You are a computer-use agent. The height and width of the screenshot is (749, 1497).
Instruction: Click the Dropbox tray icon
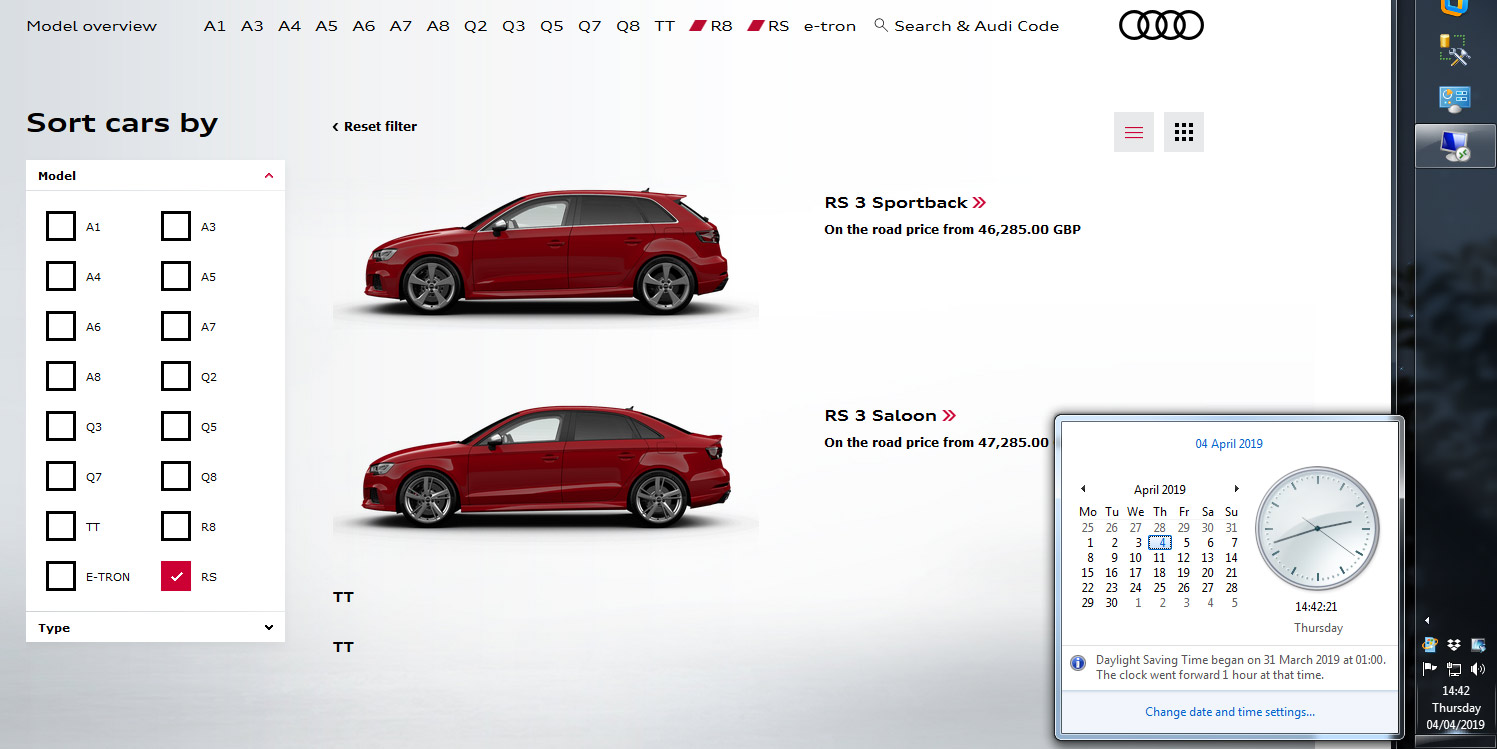[1453, 645]
